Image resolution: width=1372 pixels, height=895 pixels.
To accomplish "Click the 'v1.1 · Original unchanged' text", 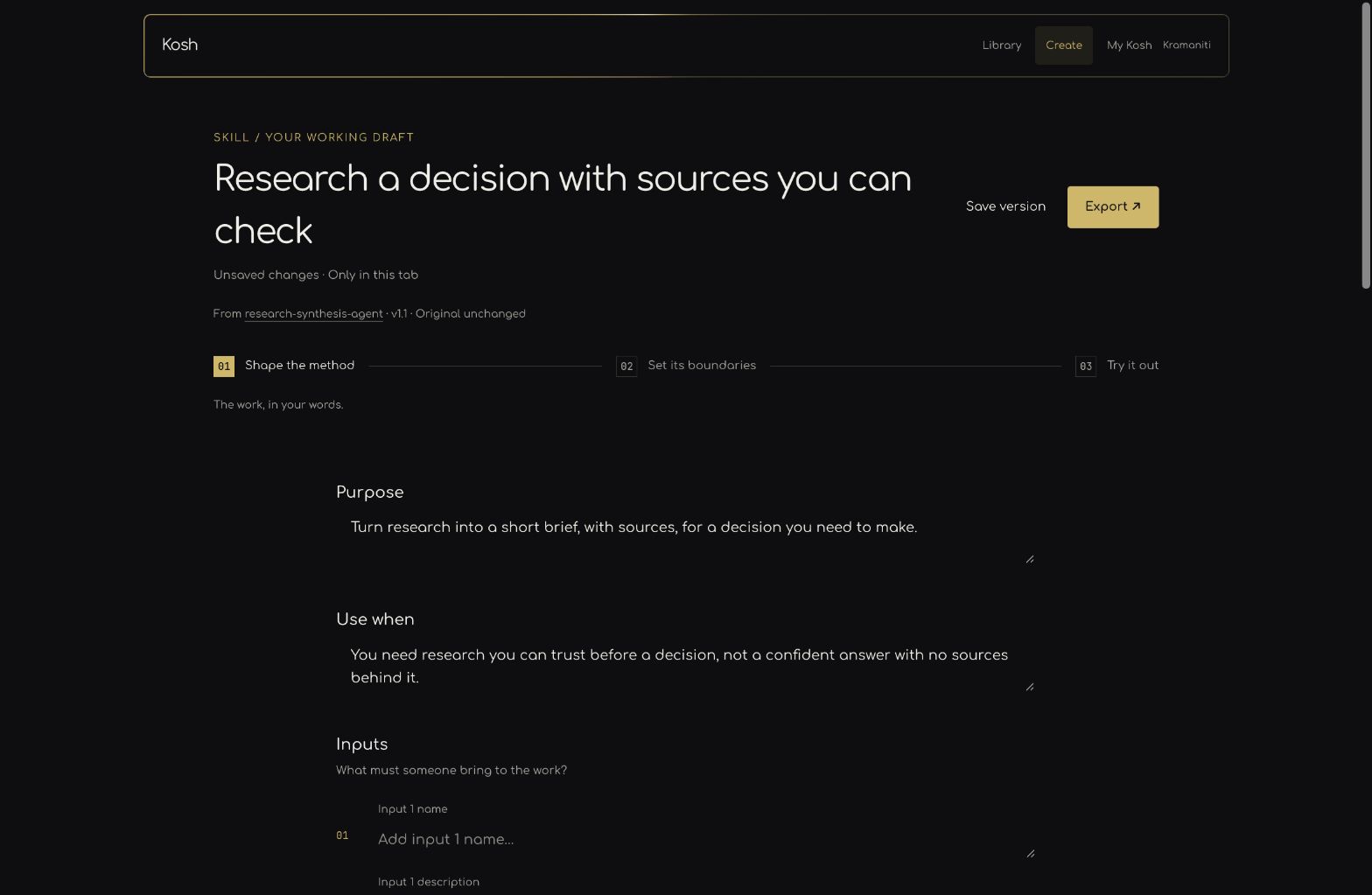I will click(x=458, y=314).
